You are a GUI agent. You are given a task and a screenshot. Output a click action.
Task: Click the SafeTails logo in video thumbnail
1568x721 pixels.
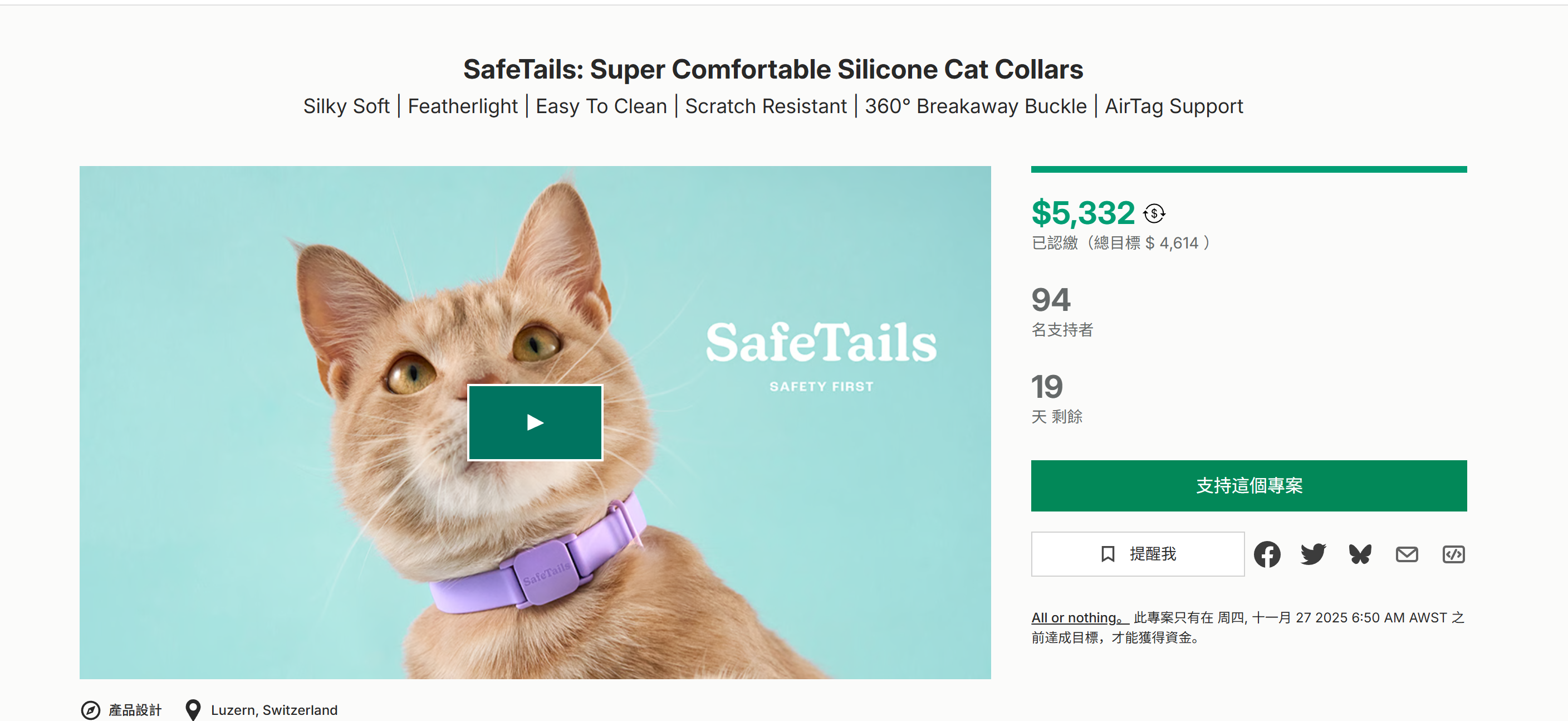(x=821, y=343)
